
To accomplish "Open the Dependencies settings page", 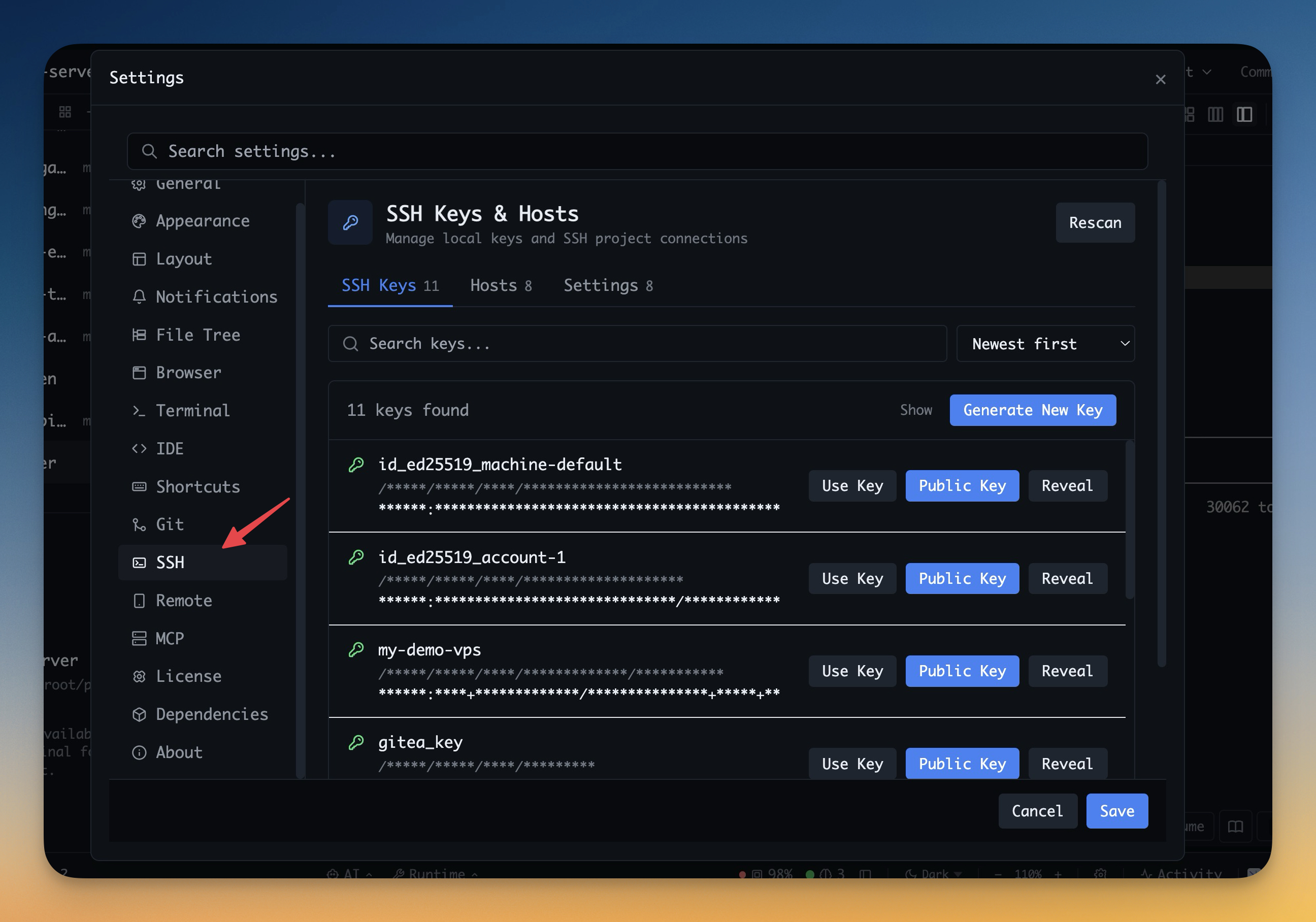I will click(x=212, y=714).
